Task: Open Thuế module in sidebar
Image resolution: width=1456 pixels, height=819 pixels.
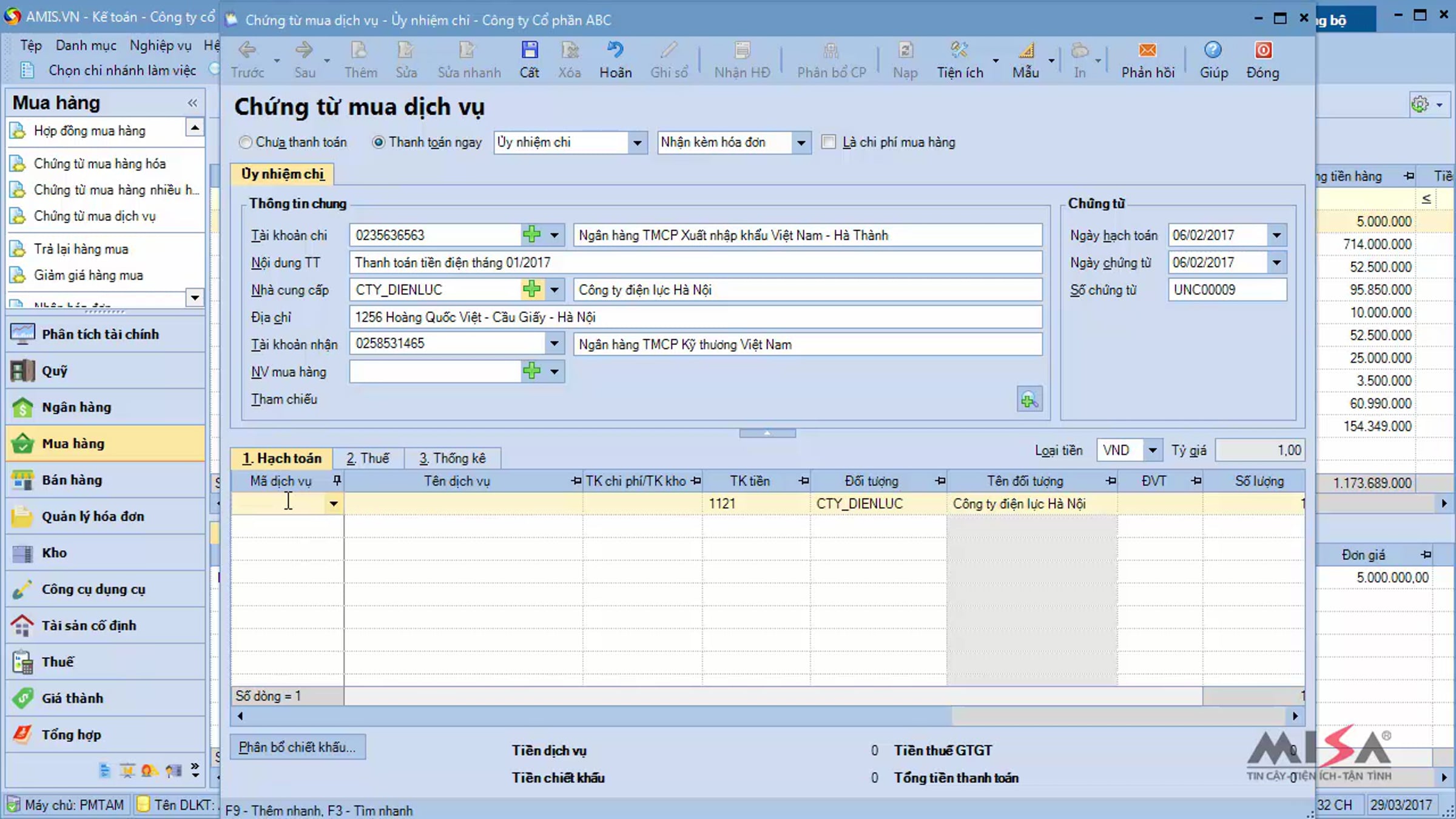Action: click(x=106, y=662)
